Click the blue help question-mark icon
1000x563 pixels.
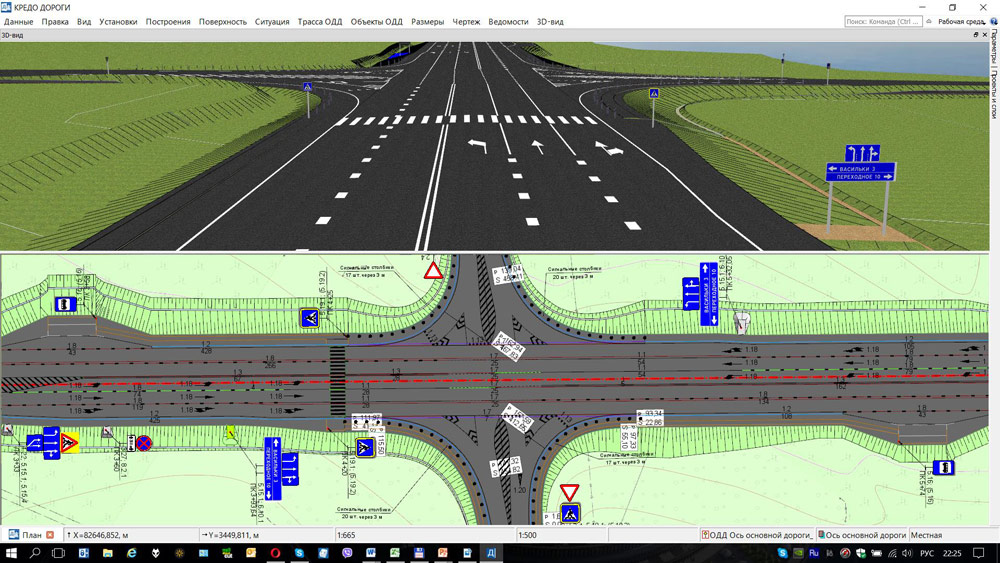994,21
